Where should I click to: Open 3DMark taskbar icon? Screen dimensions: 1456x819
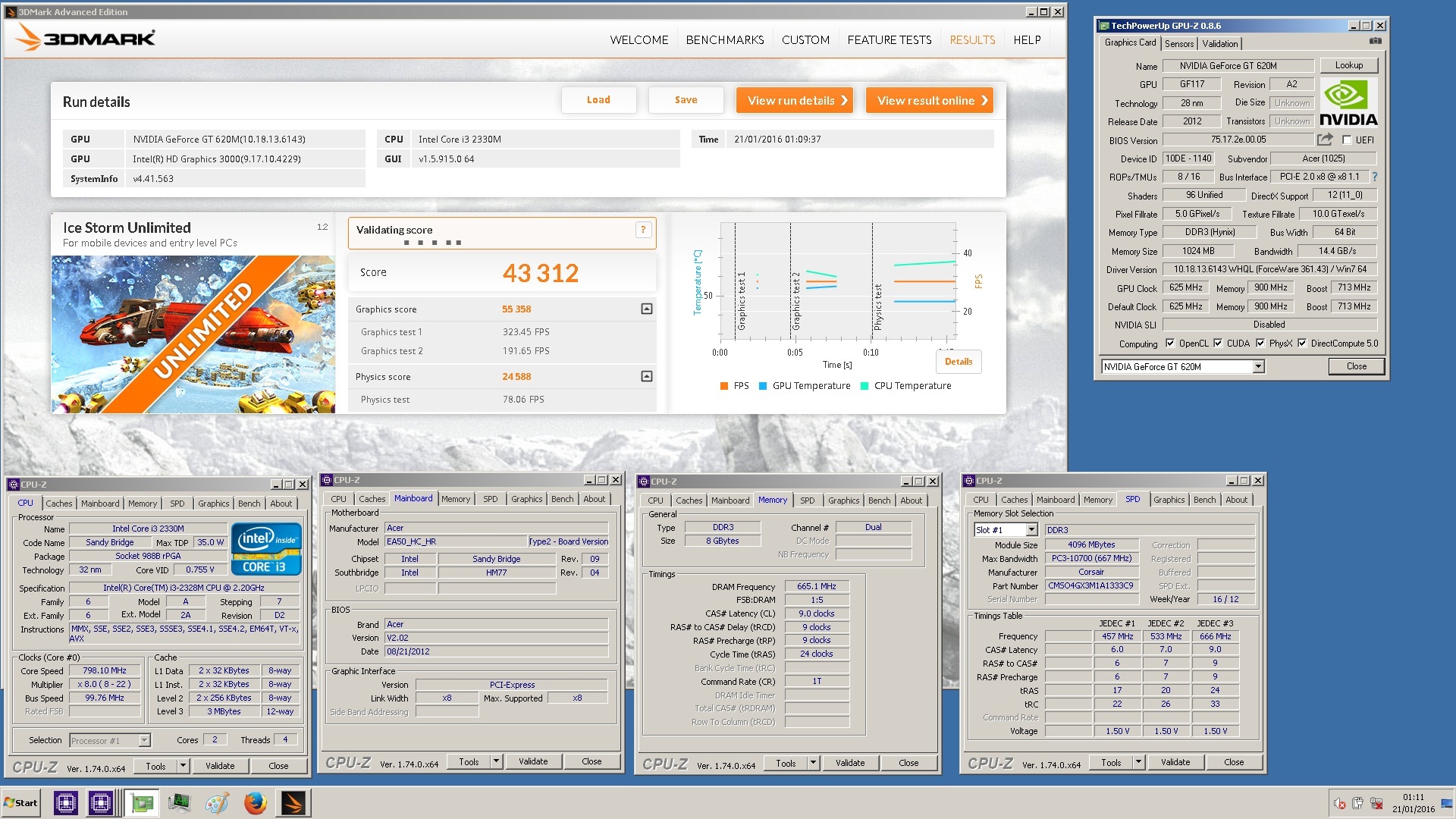tap(293, 802)
